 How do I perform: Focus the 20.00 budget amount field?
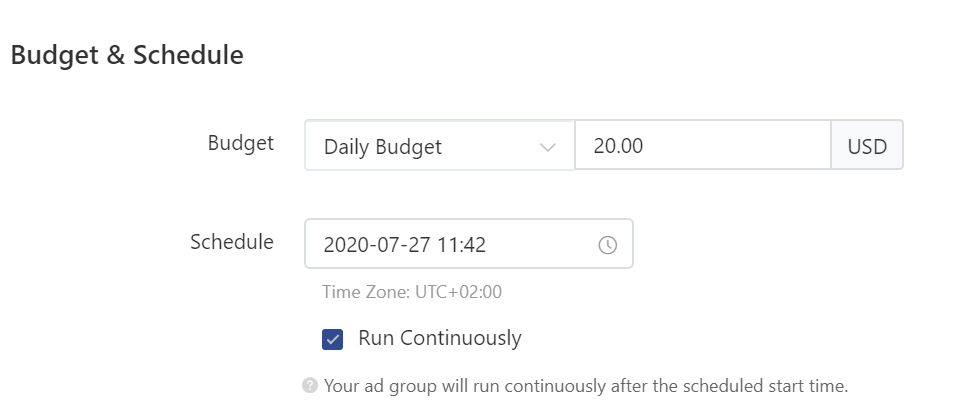coord(702,145)
